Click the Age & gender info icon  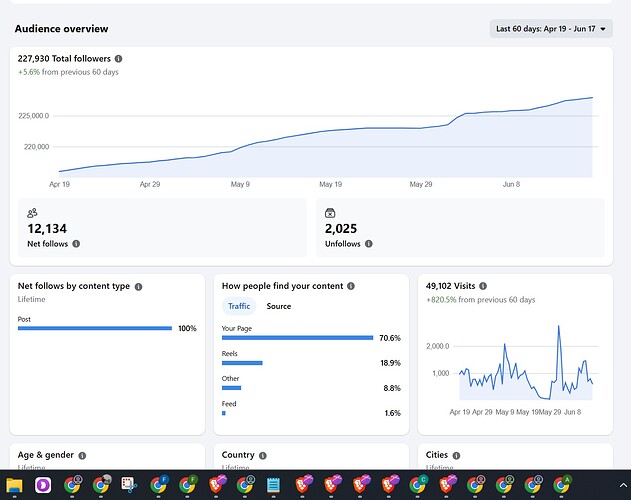click(x=82, y=455)
